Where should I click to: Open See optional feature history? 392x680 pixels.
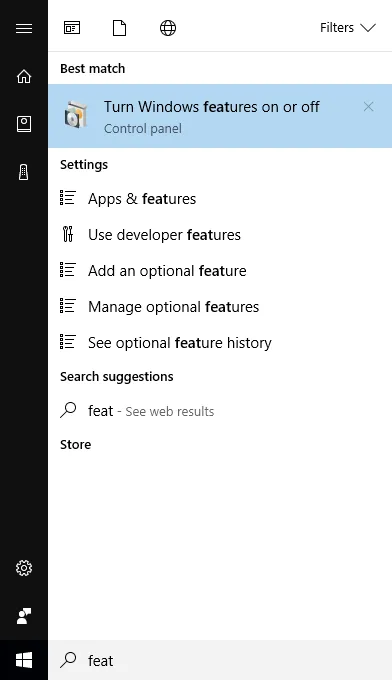[220, 343]
